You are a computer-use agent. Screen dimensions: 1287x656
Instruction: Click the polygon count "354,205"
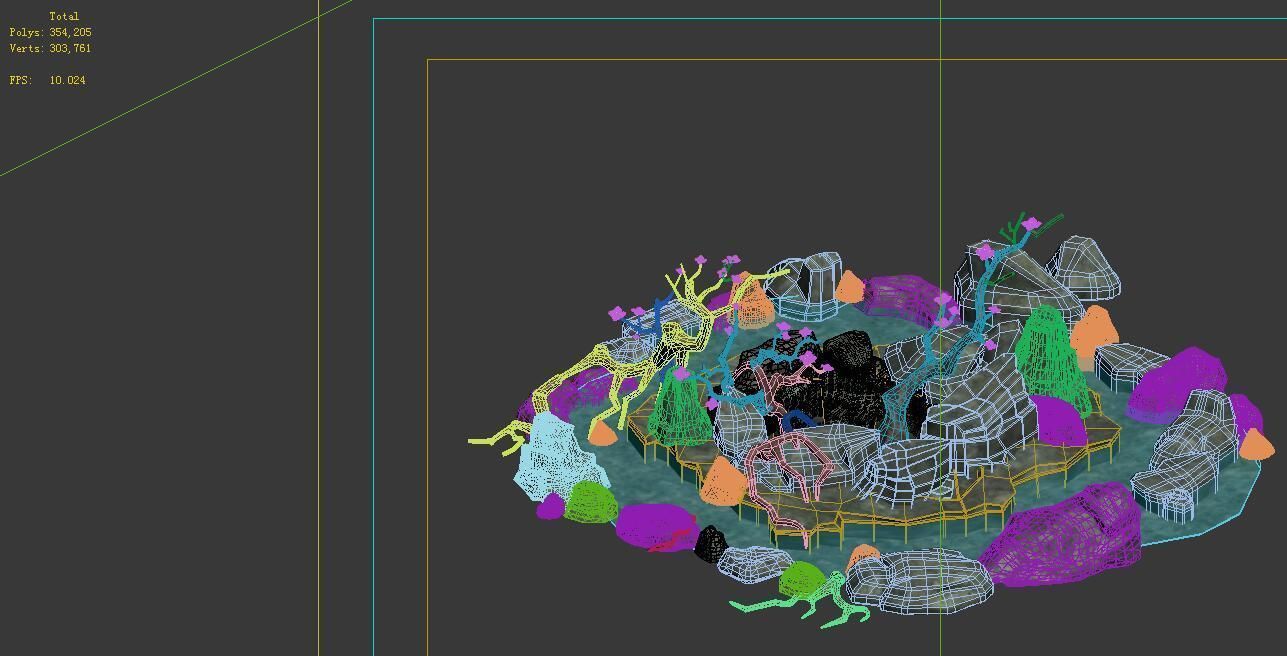point(70,32)
